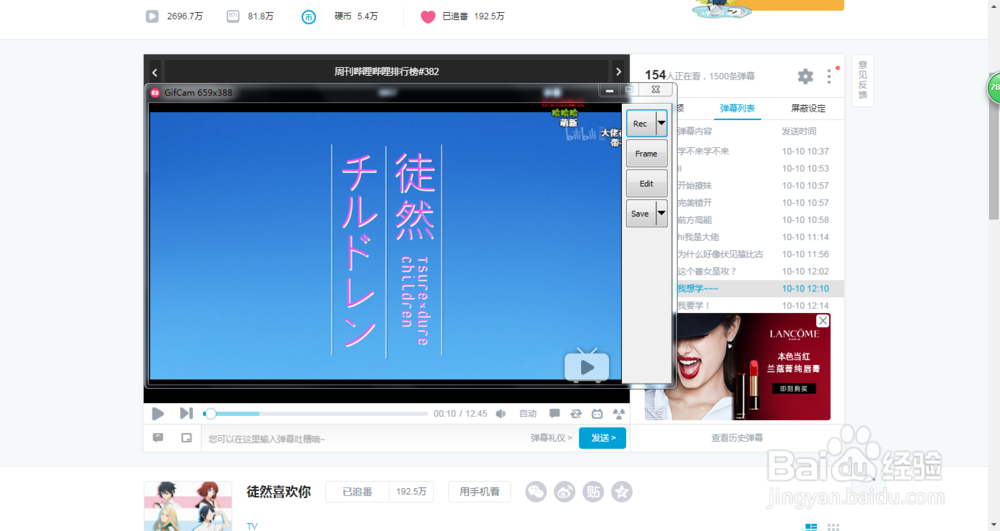Open the Save dropdown arrow in GifCam
Image resolution: width=1000 pixels, height=531 pixels.
pyautogui.click(x=661, y=214)
